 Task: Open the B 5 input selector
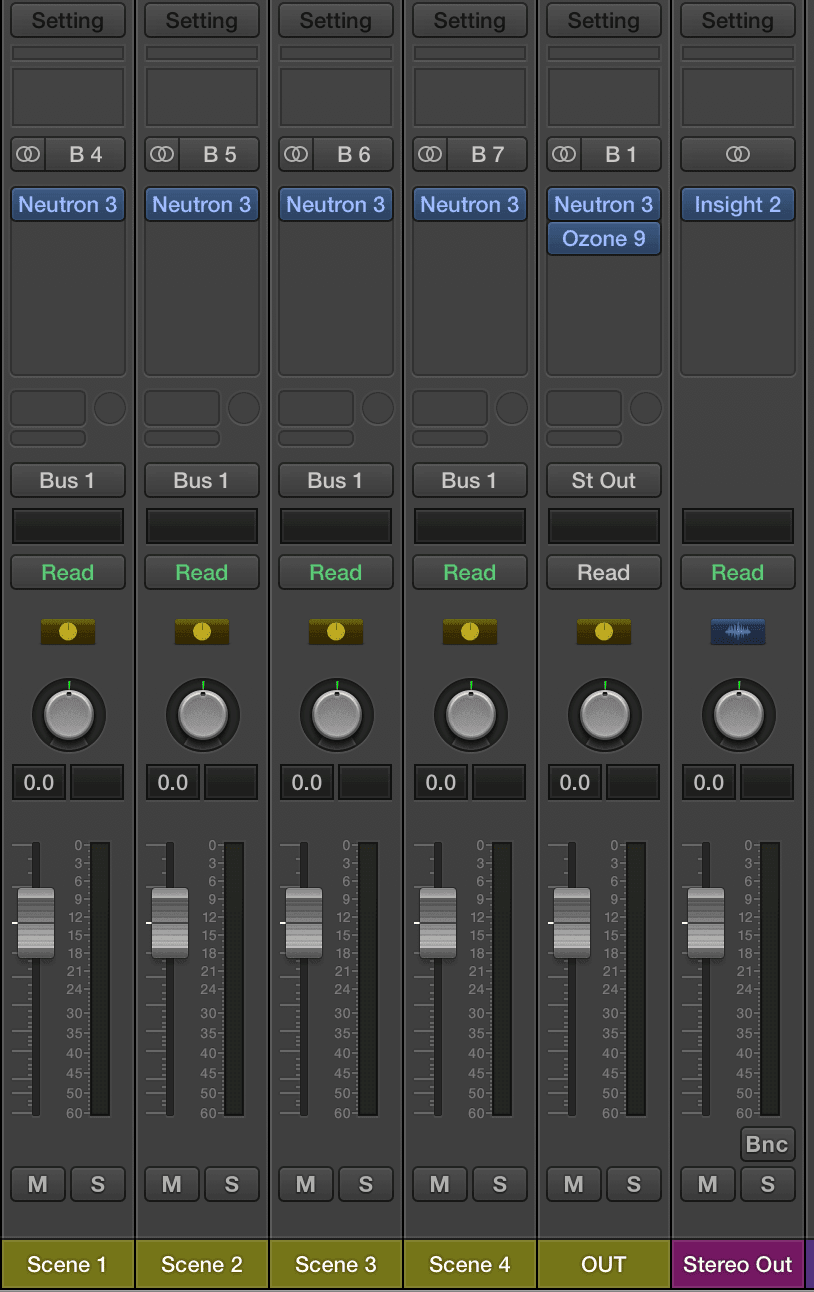pyautogui.click(x=220, y=154)
